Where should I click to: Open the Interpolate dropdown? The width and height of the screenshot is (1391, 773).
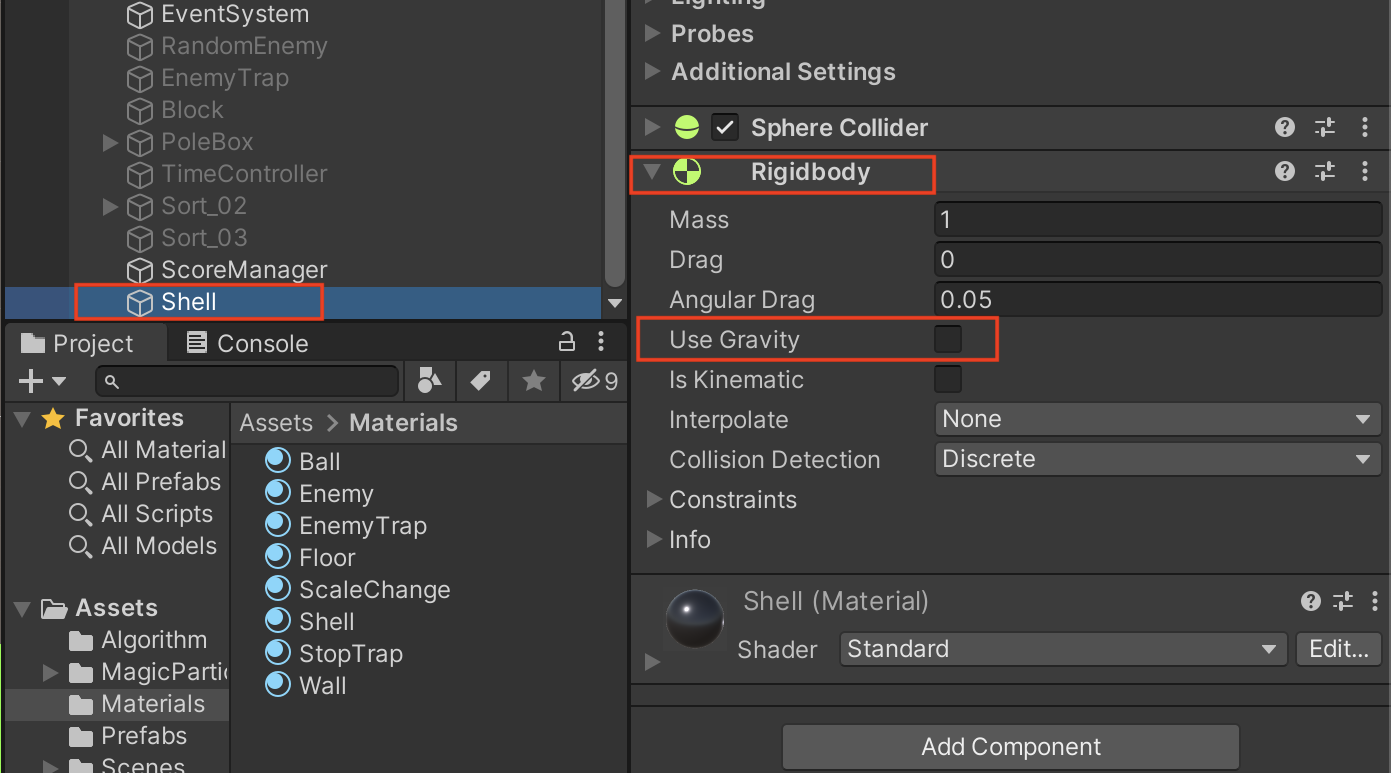(1157, 419)
